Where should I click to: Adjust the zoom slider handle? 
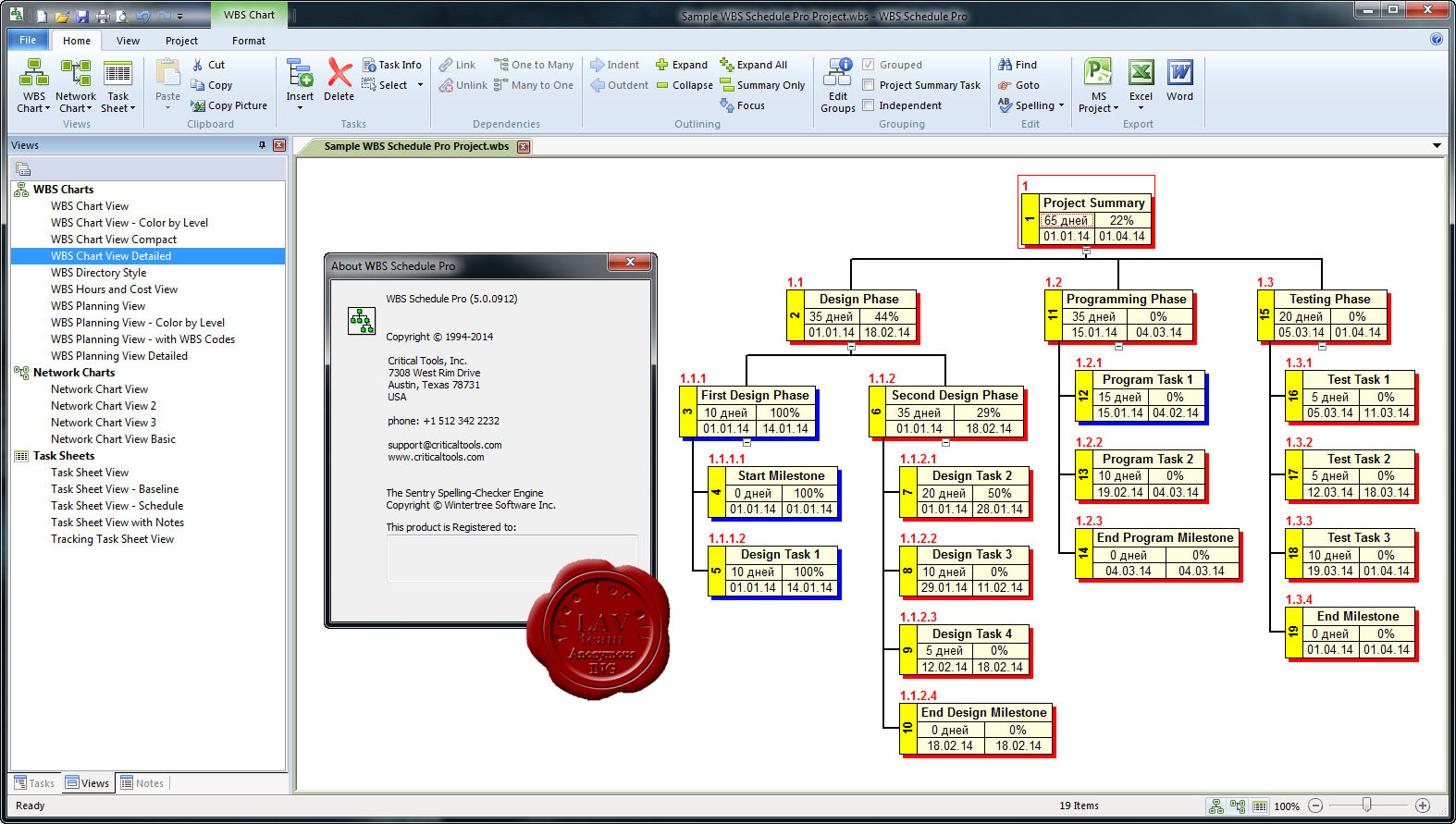[x=1366, y=805]
